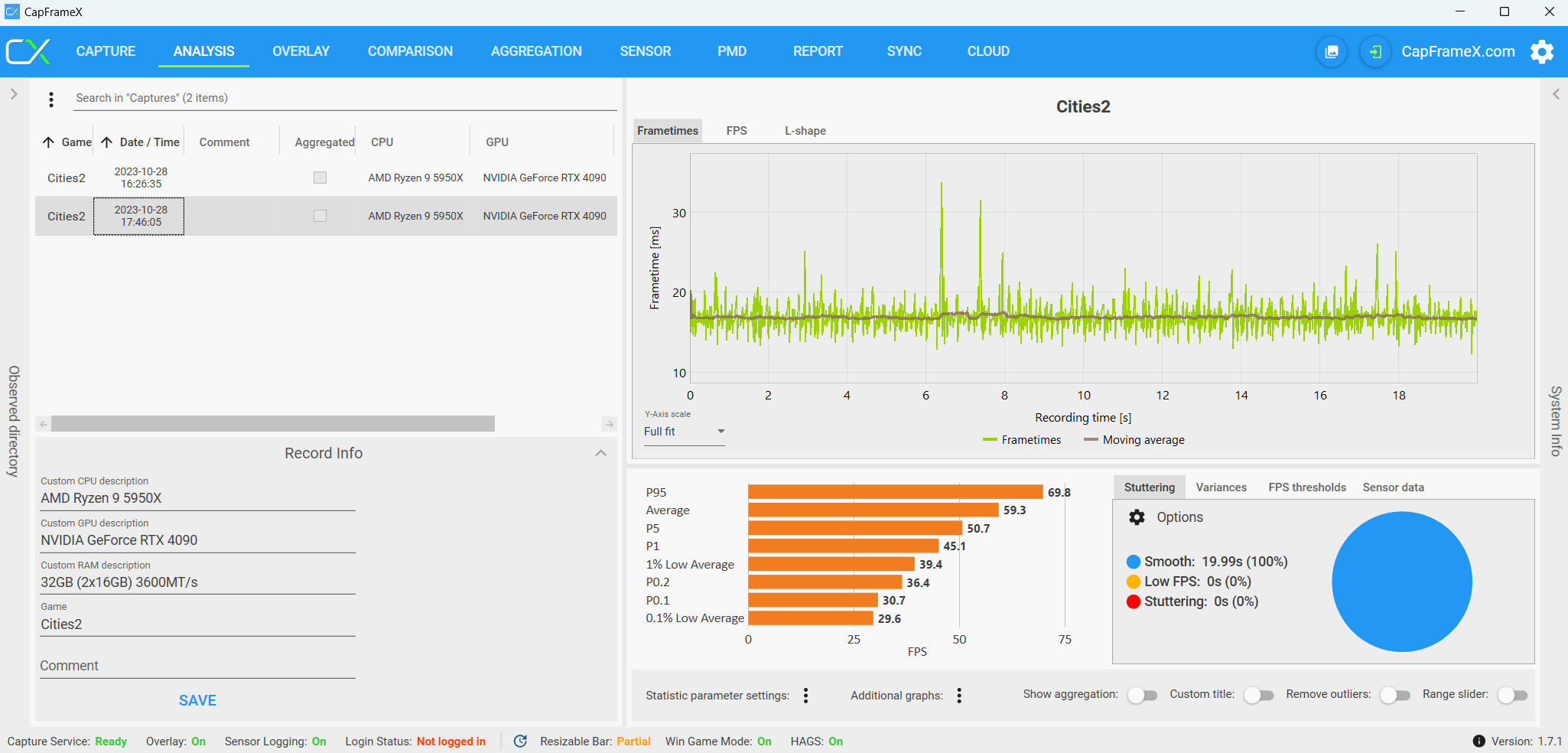1568x753 pixels.
Task: Click the GPU column header
Action: [x=497, y=142]
